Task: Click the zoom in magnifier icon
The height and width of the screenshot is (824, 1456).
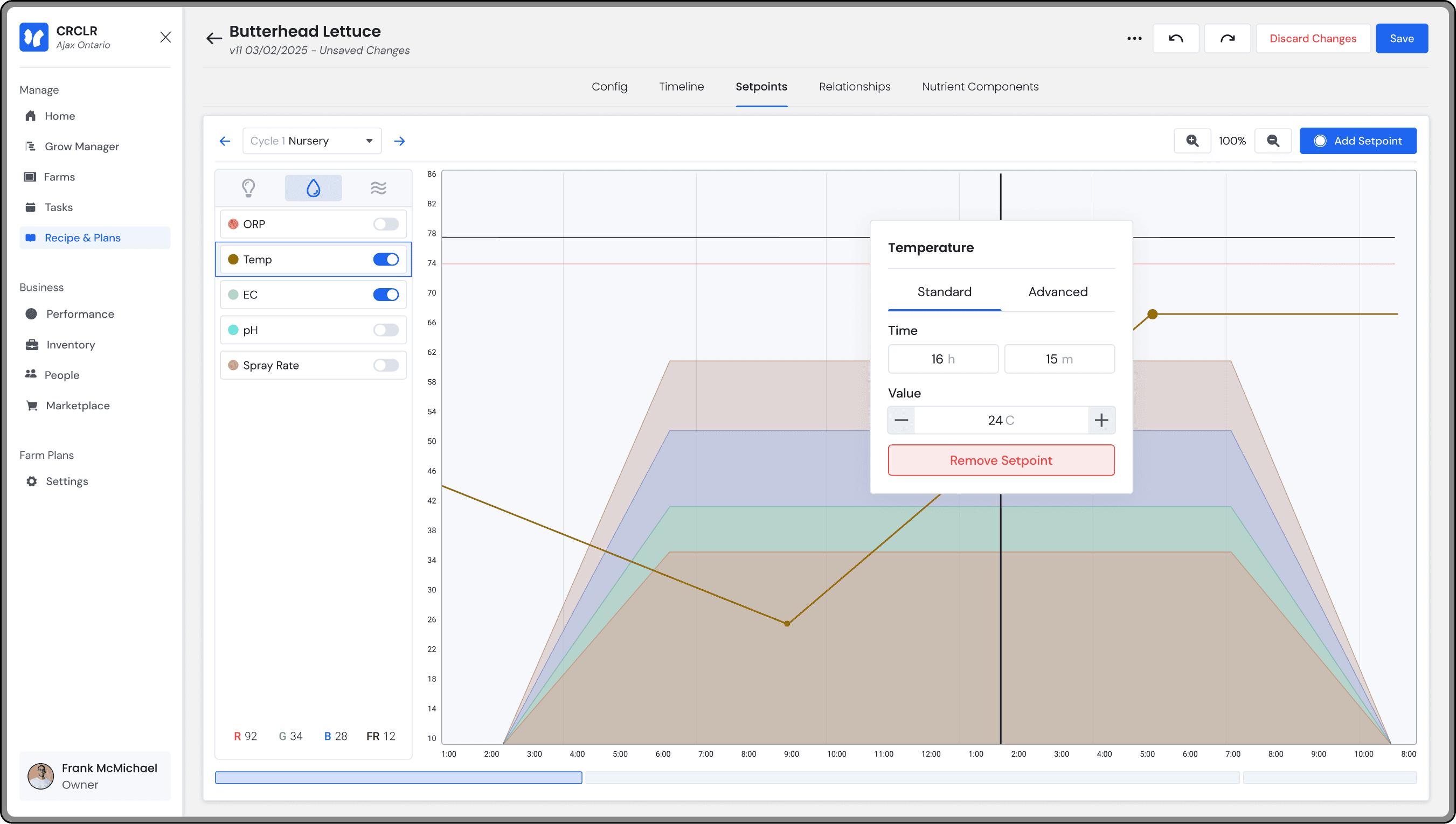Action: click(x=1192, y=141)
